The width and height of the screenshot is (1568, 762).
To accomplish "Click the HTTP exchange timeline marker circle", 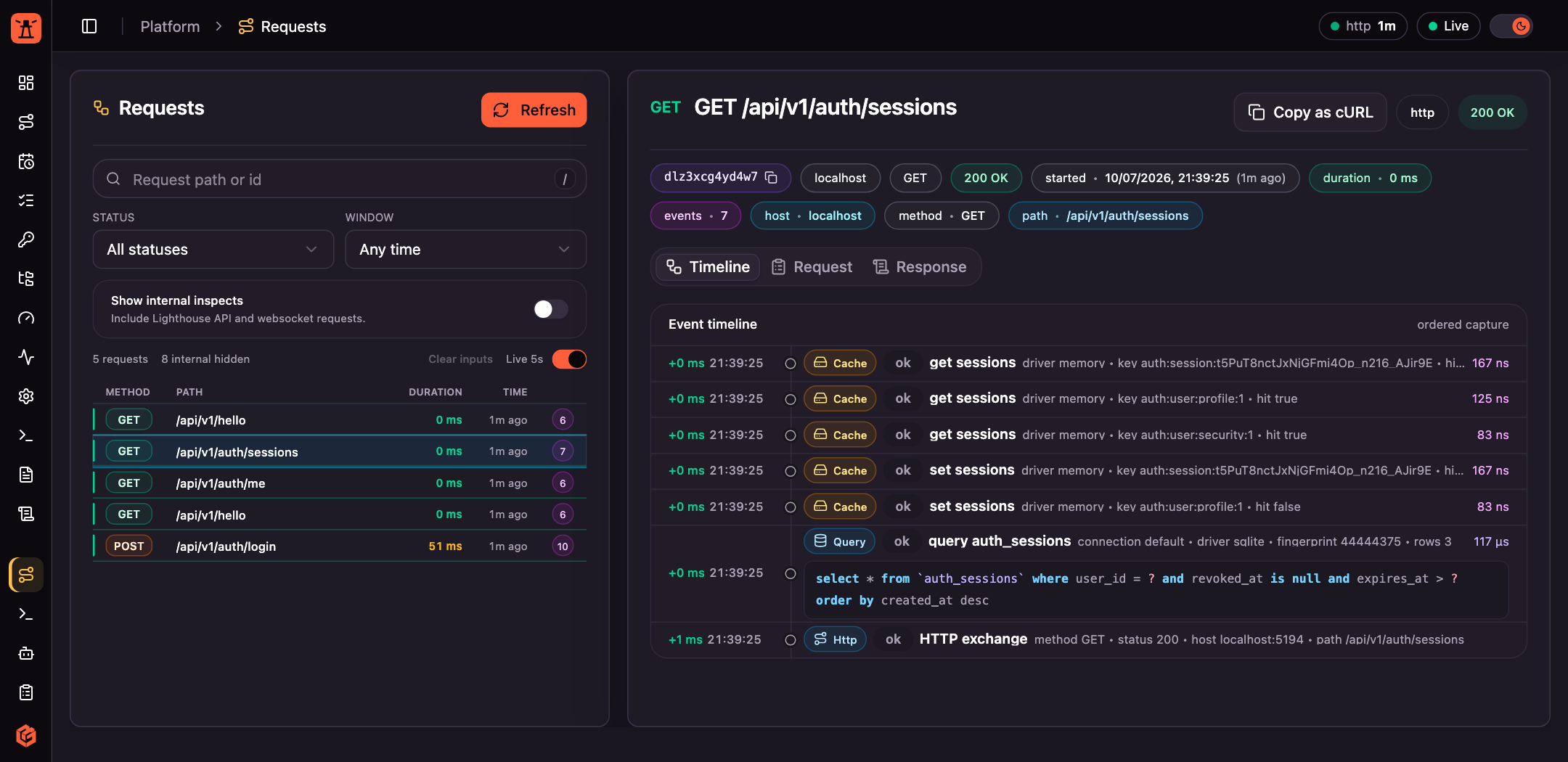I will (791, 640).
